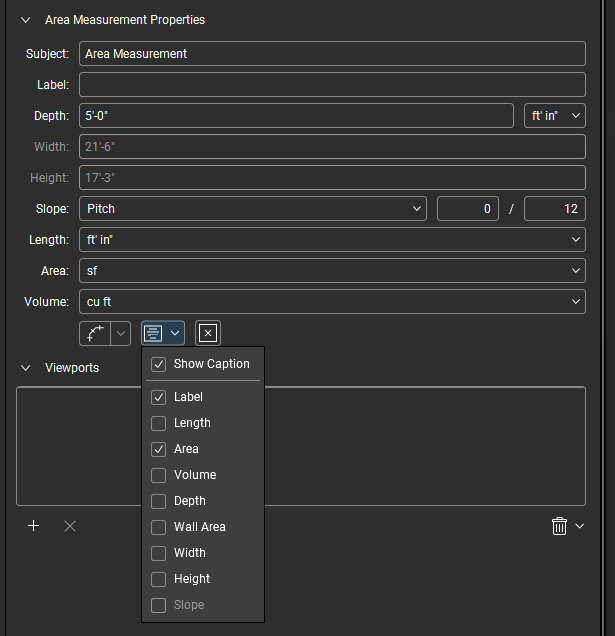
Task: Open the Slope type Pitch dropdown
Action: click(253, 209)
